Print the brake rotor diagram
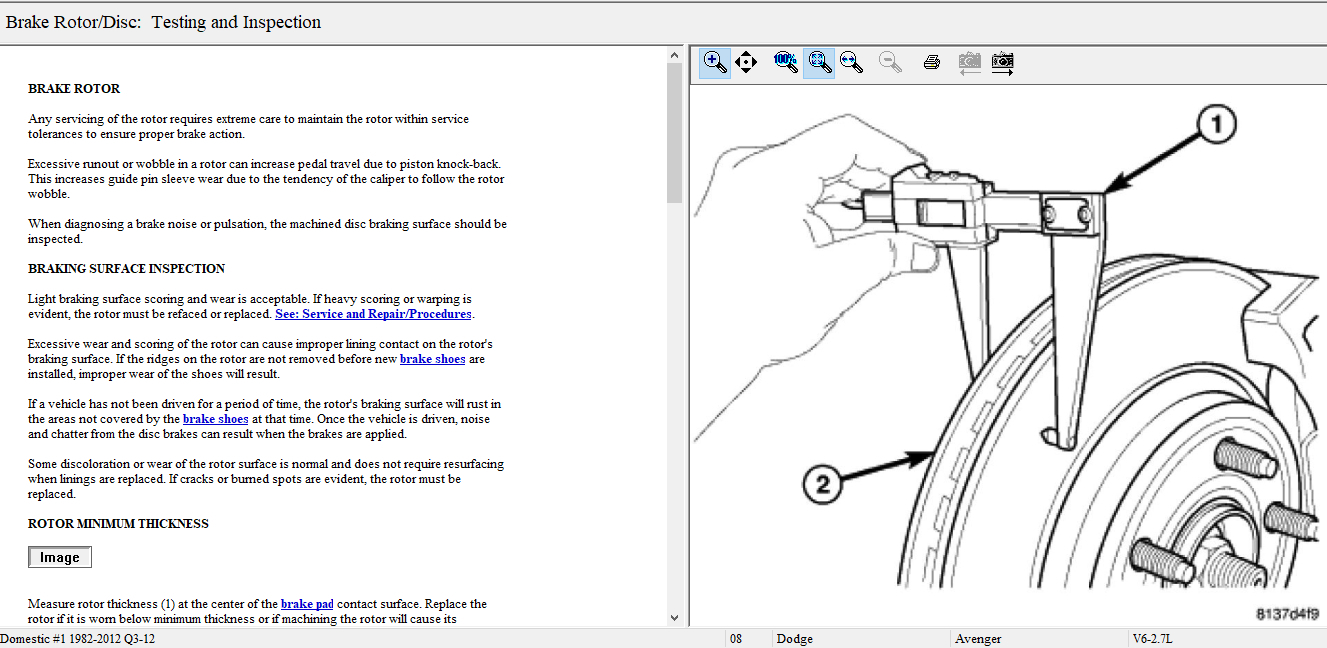 tap(932, 62)
